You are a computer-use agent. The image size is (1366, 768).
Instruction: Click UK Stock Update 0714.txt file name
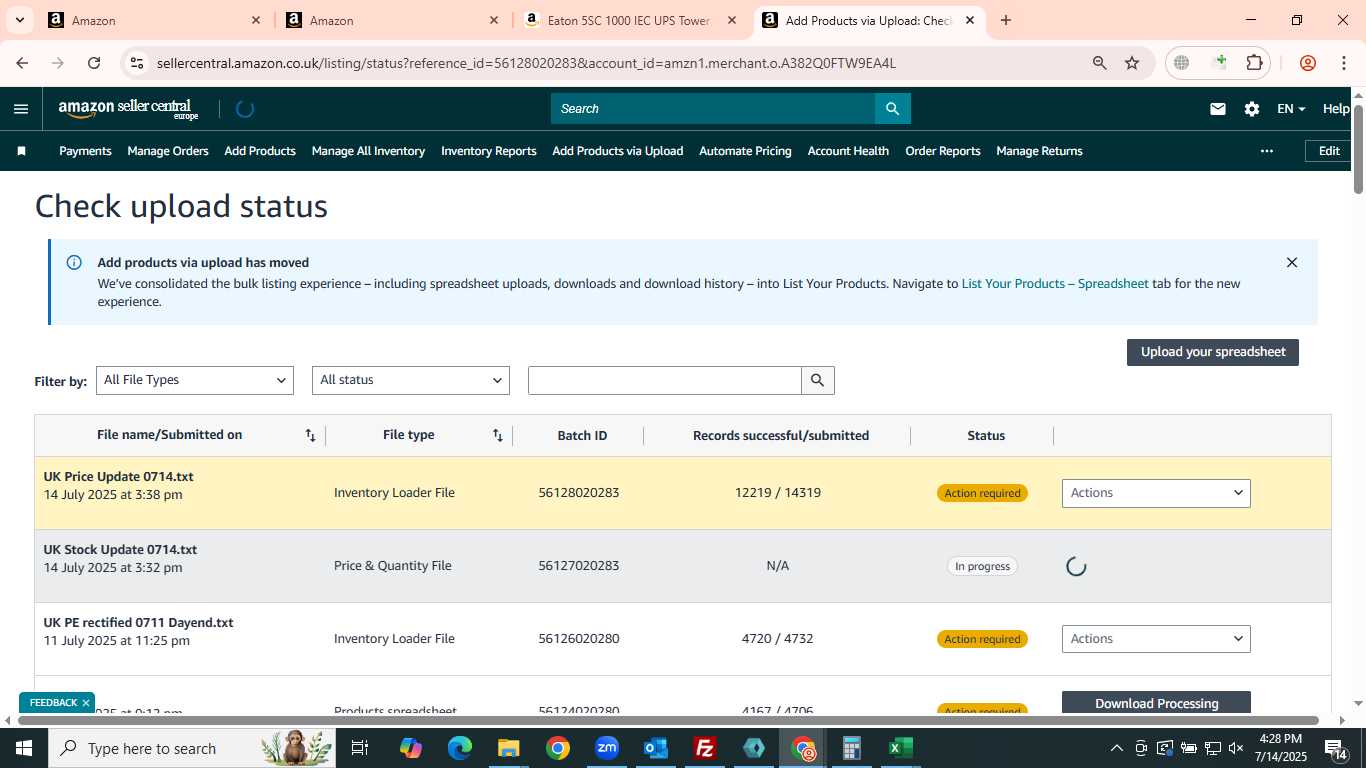tap(120, 550)
